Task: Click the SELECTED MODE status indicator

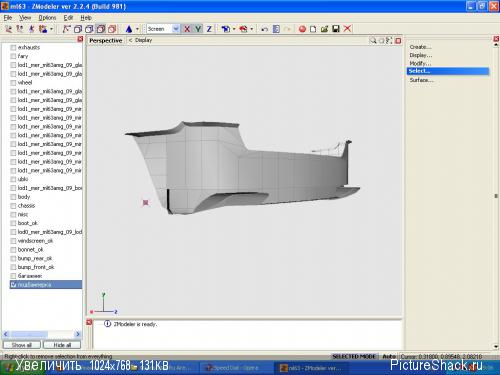Action: (354, 356)
